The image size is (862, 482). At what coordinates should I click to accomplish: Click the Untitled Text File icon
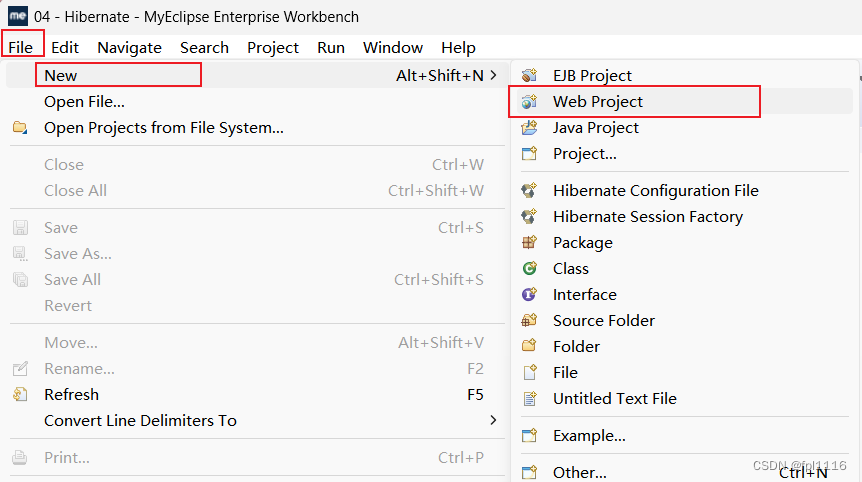[x=529, y=398]
